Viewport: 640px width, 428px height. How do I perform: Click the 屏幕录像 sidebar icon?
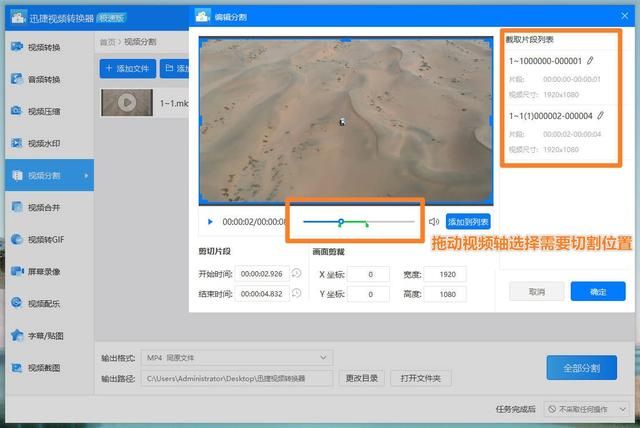(x=17, y=271)
